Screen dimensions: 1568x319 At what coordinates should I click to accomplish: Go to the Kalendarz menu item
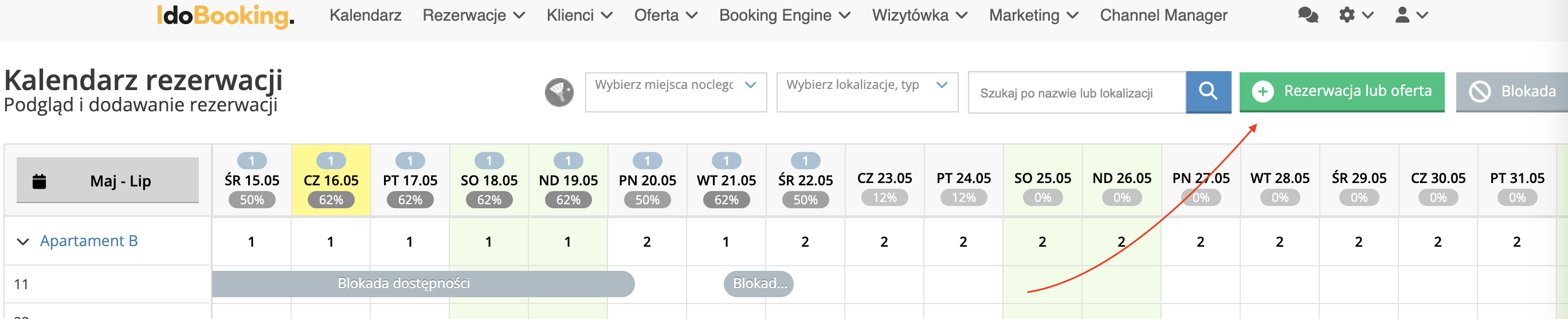365,15
